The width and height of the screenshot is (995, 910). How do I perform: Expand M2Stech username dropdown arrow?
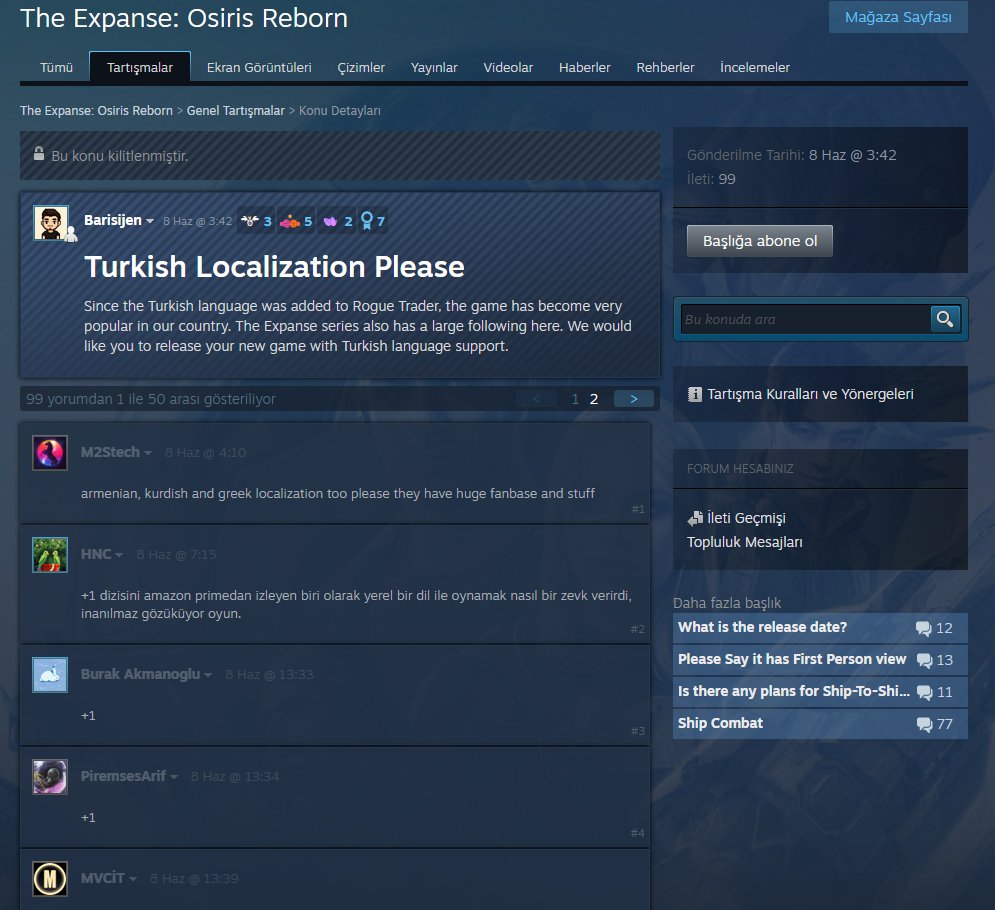(148, 453)
